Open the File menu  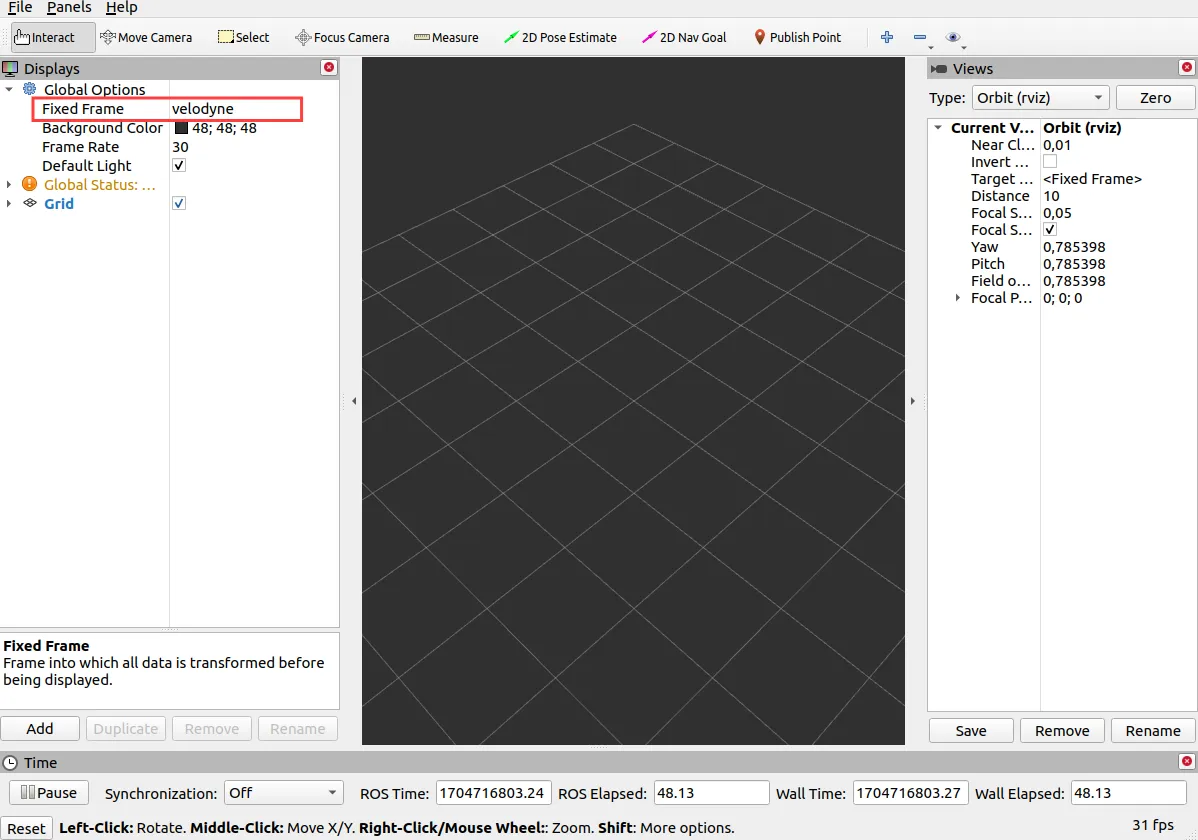[x=20, y=8]
